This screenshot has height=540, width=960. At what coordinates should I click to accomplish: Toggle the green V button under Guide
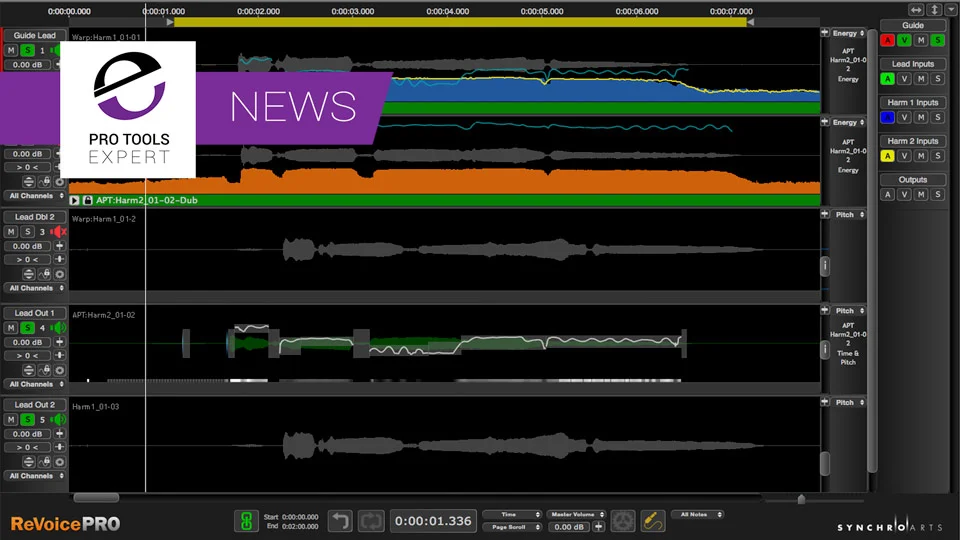(904, 40)
